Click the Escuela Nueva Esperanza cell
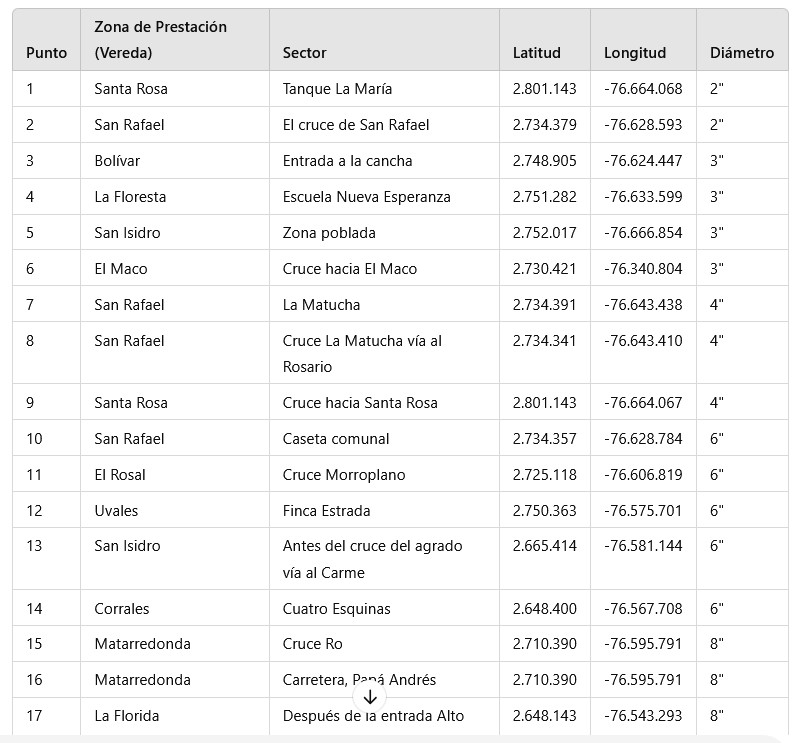Image resolution: width=812 pixels, height=743 pixels. [x=367, y=197]
